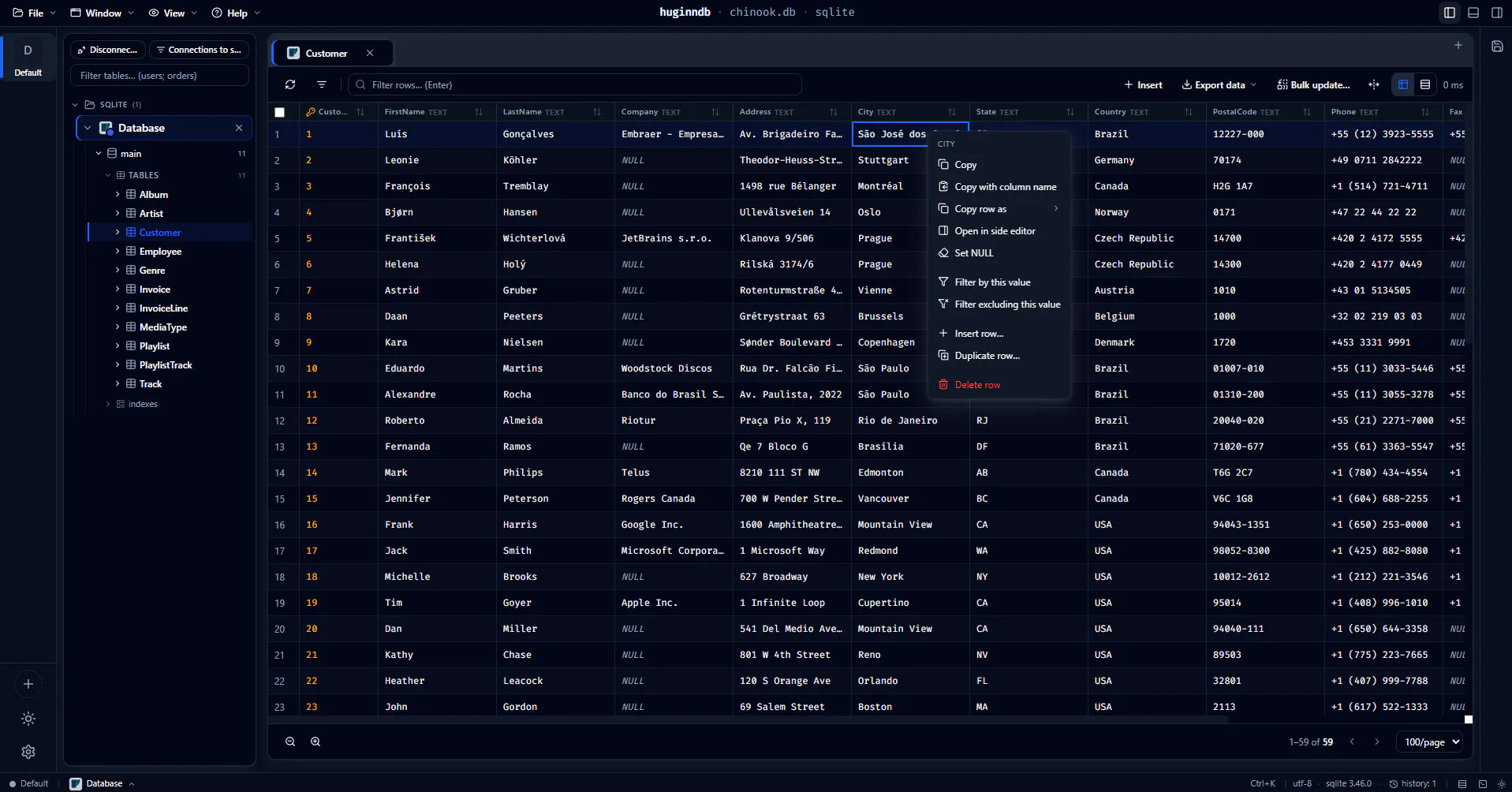1512x792 pixels.
Task: Choose Insert row from context menu
Action: (x=999, y=334)
